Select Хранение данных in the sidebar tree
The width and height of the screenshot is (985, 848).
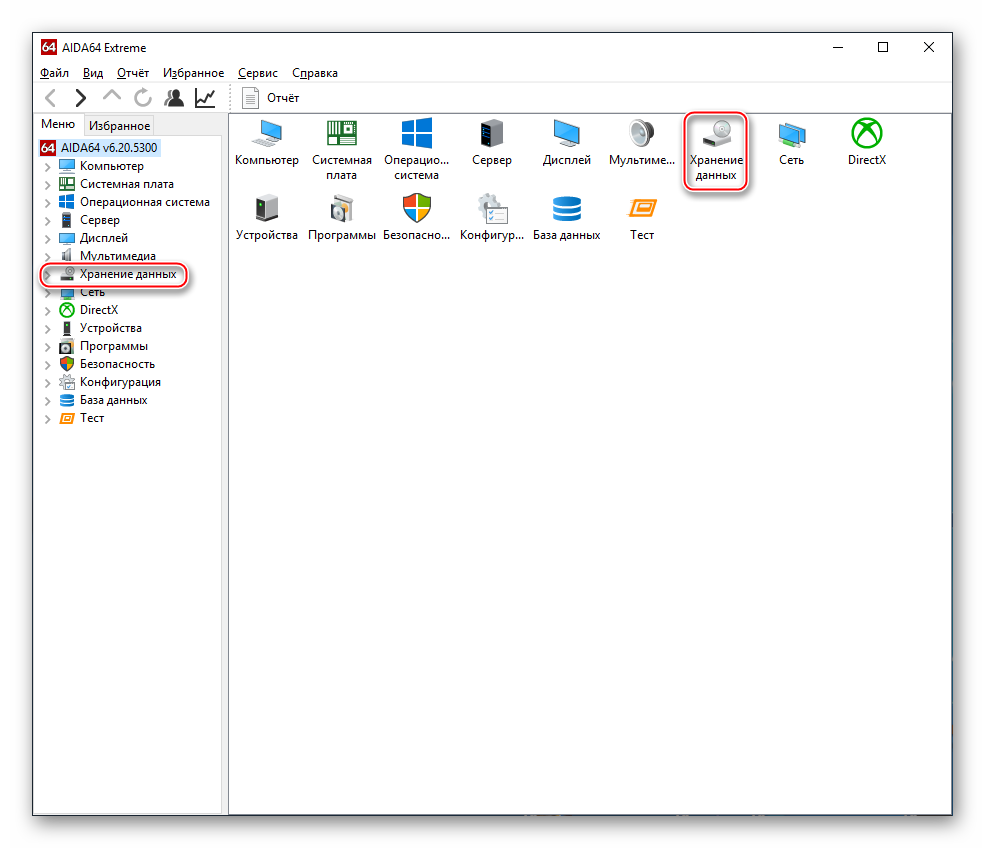click(128, 274)
